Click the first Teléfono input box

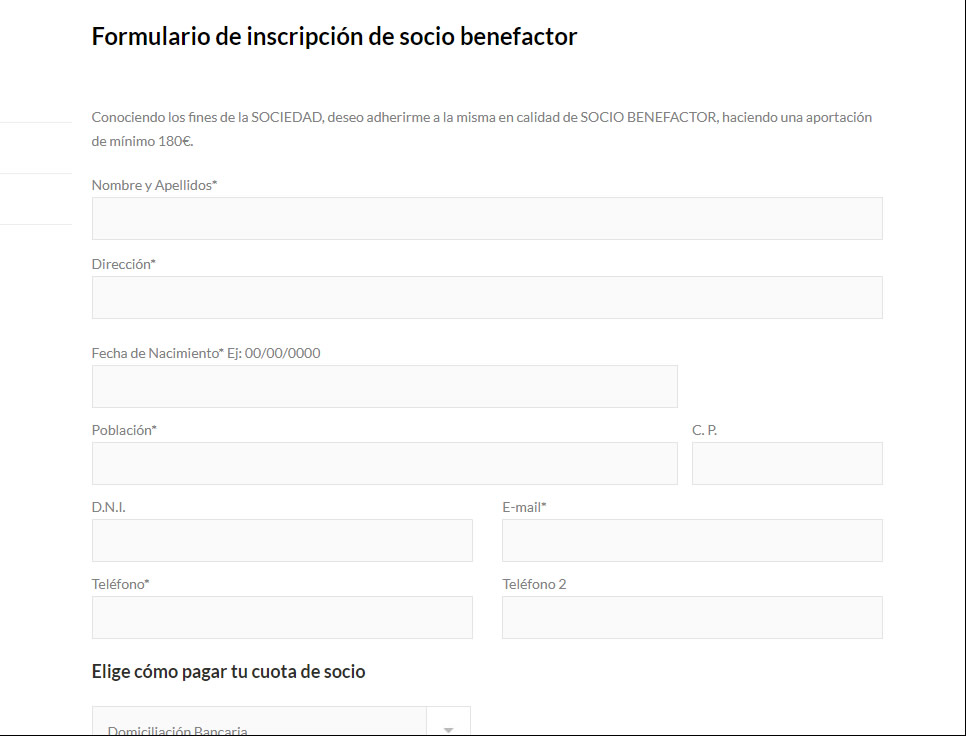(282, 617)
